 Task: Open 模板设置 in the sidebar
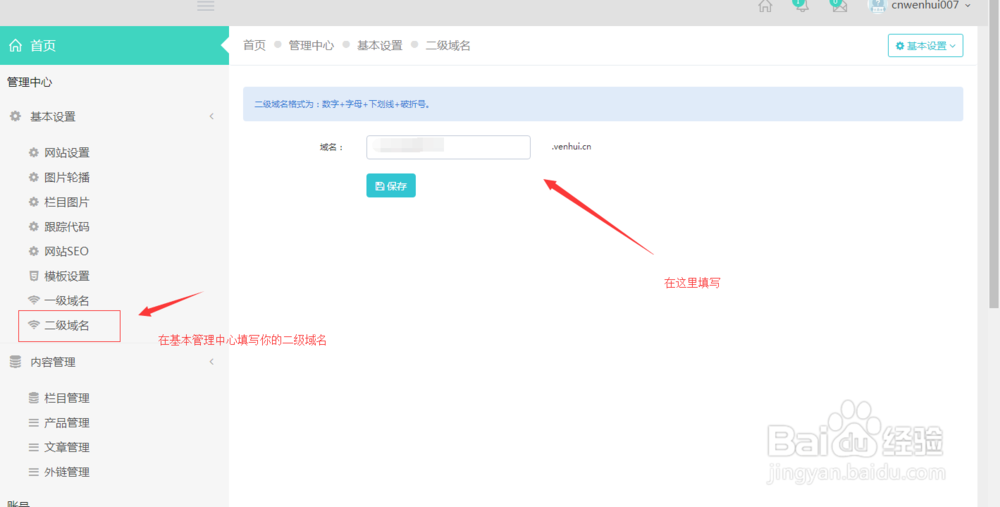tap(67, 276)
